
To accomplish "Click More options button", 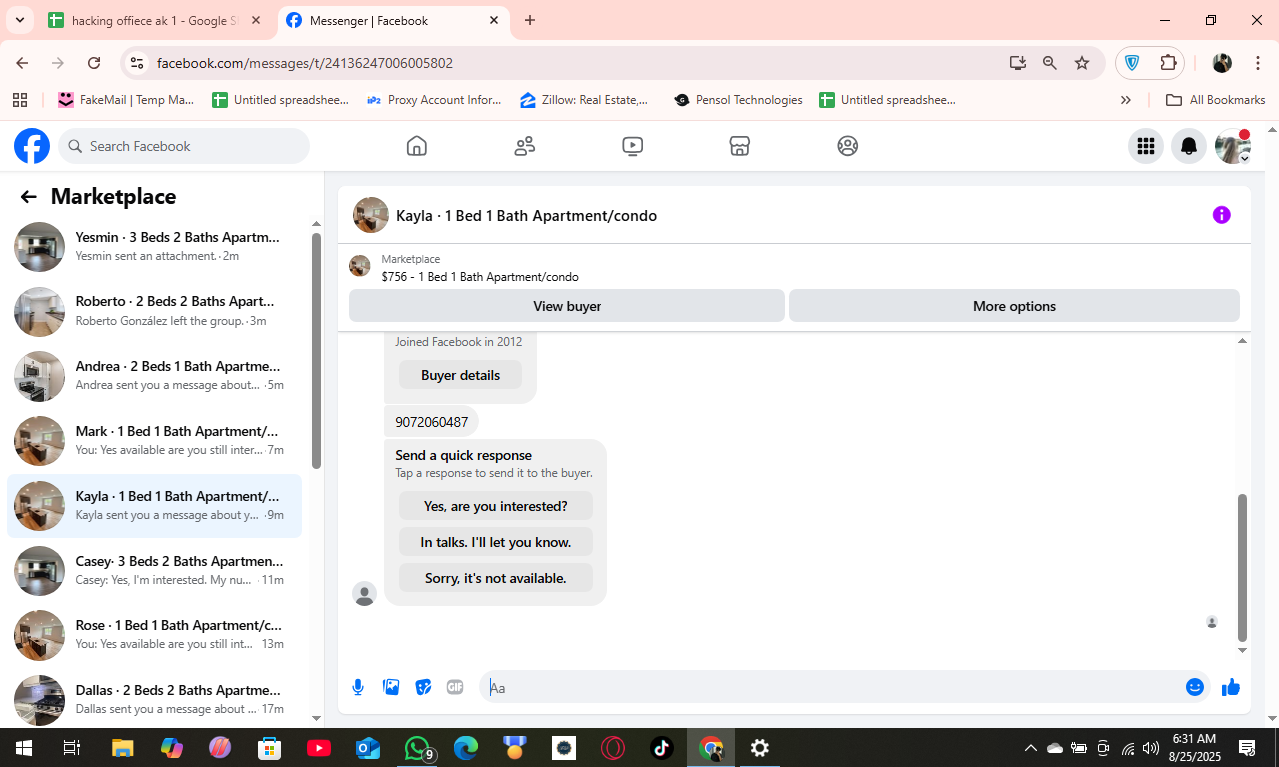I will [1014, 306].
